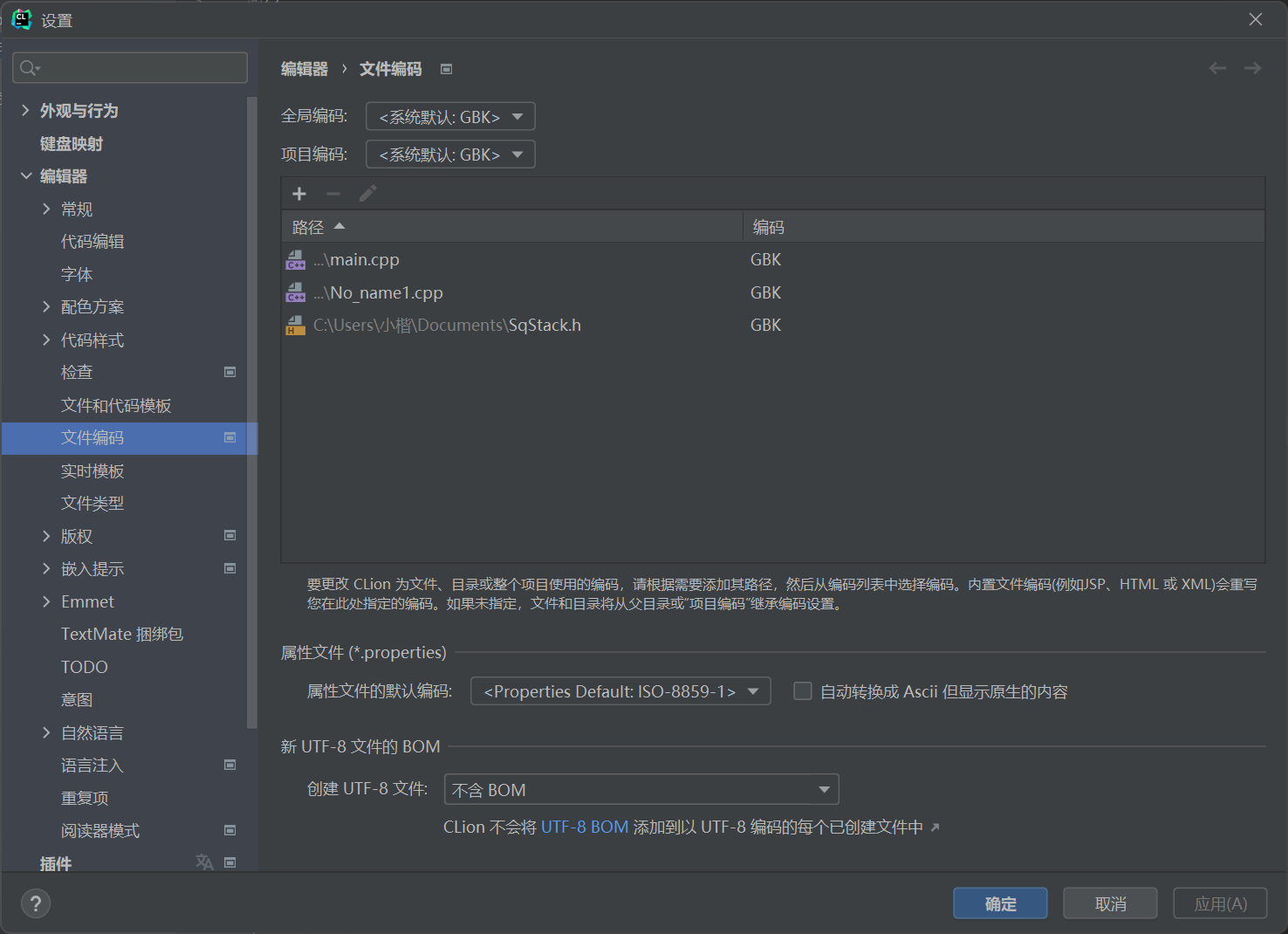The width and height of the screenshot is (1288, 934).
Task: Open 插件 settings
Action: [x=56, y=863]
